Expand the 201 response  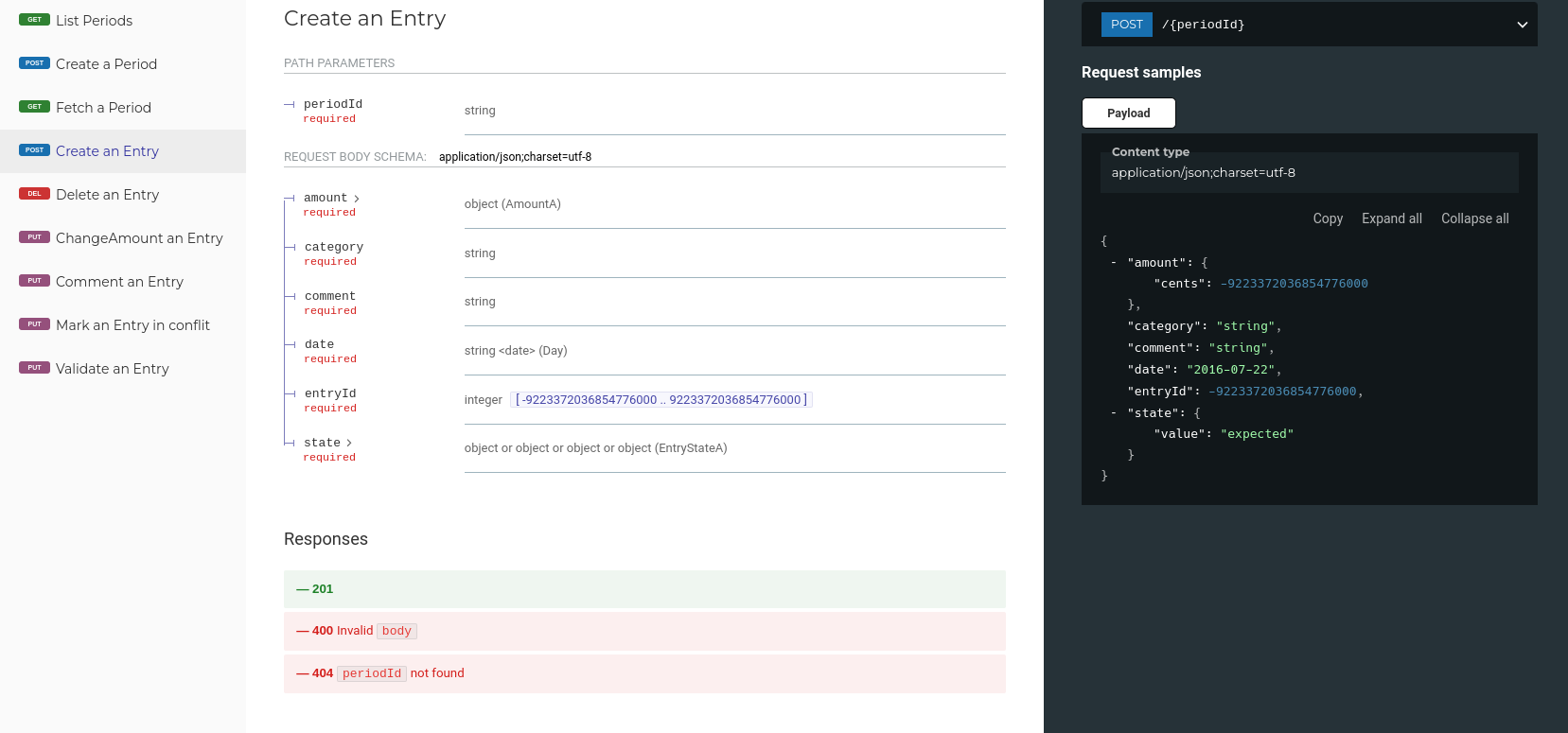point(644,589)
